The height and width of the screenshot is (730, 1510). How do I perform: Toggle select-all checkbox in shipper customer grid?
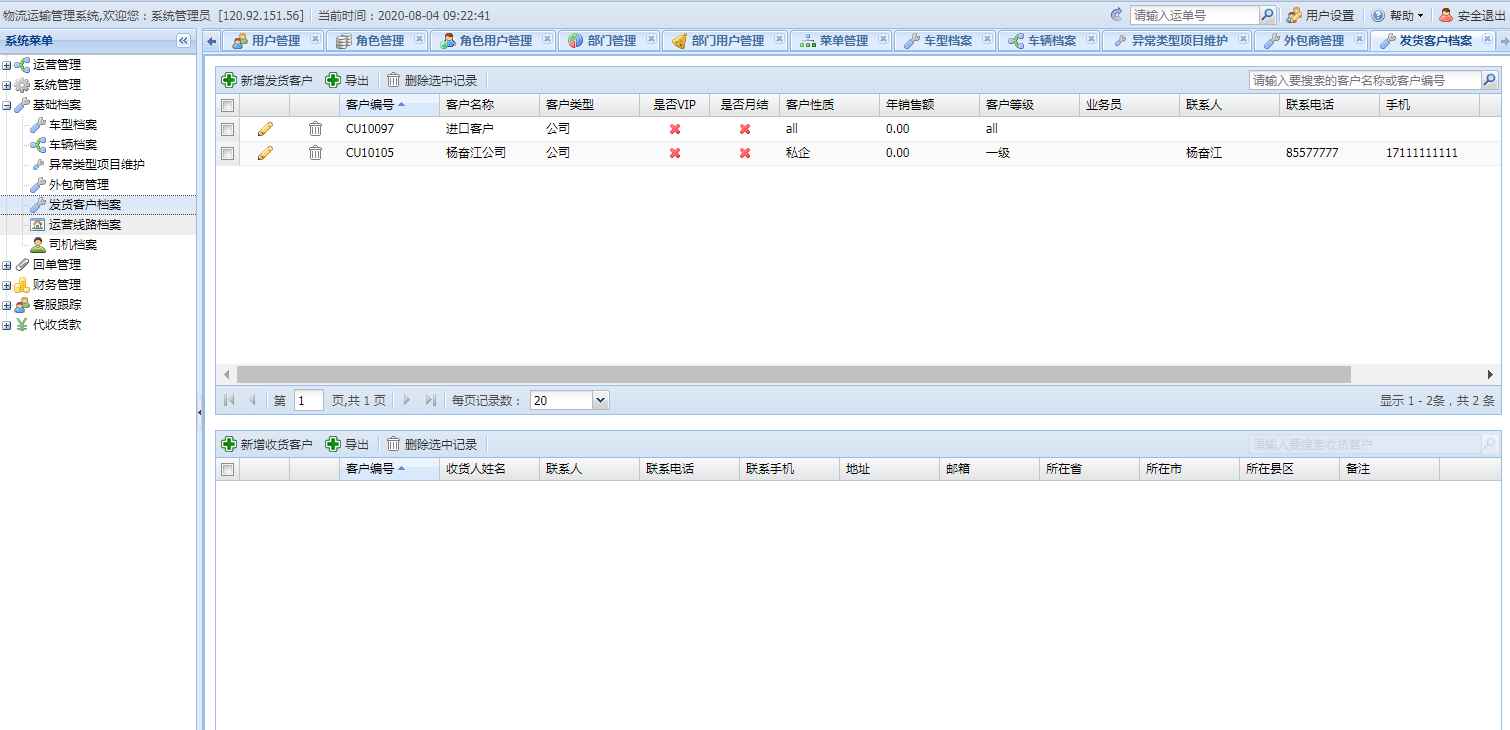point(227,105)
